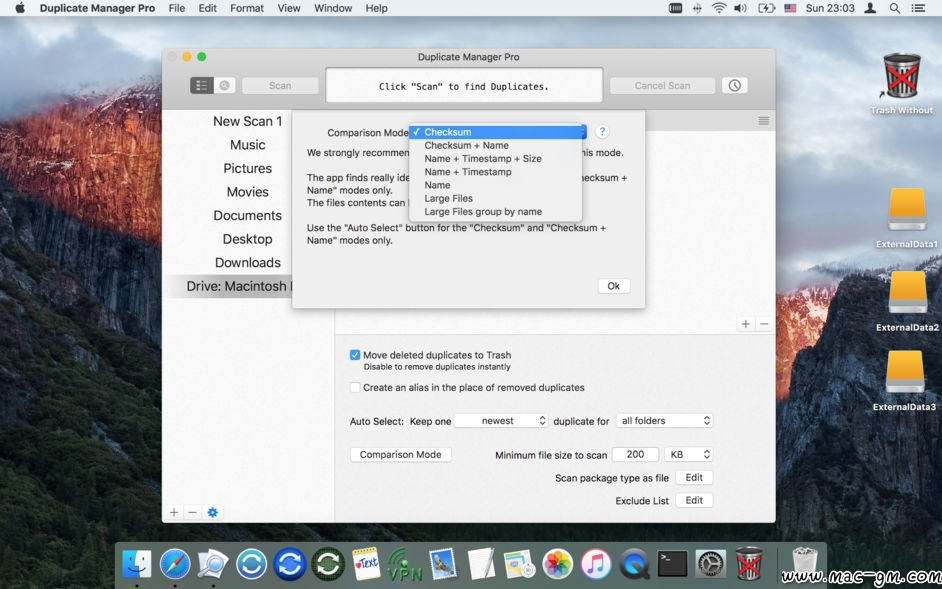Image resolution: width=942 pixels, height=589 pixels.
Task: Open the ExternalData1 drive icon
Action: pos(907,218)
